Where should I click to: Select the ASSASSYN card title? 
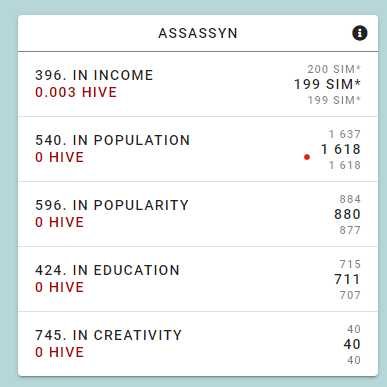(x=198, y=33)
